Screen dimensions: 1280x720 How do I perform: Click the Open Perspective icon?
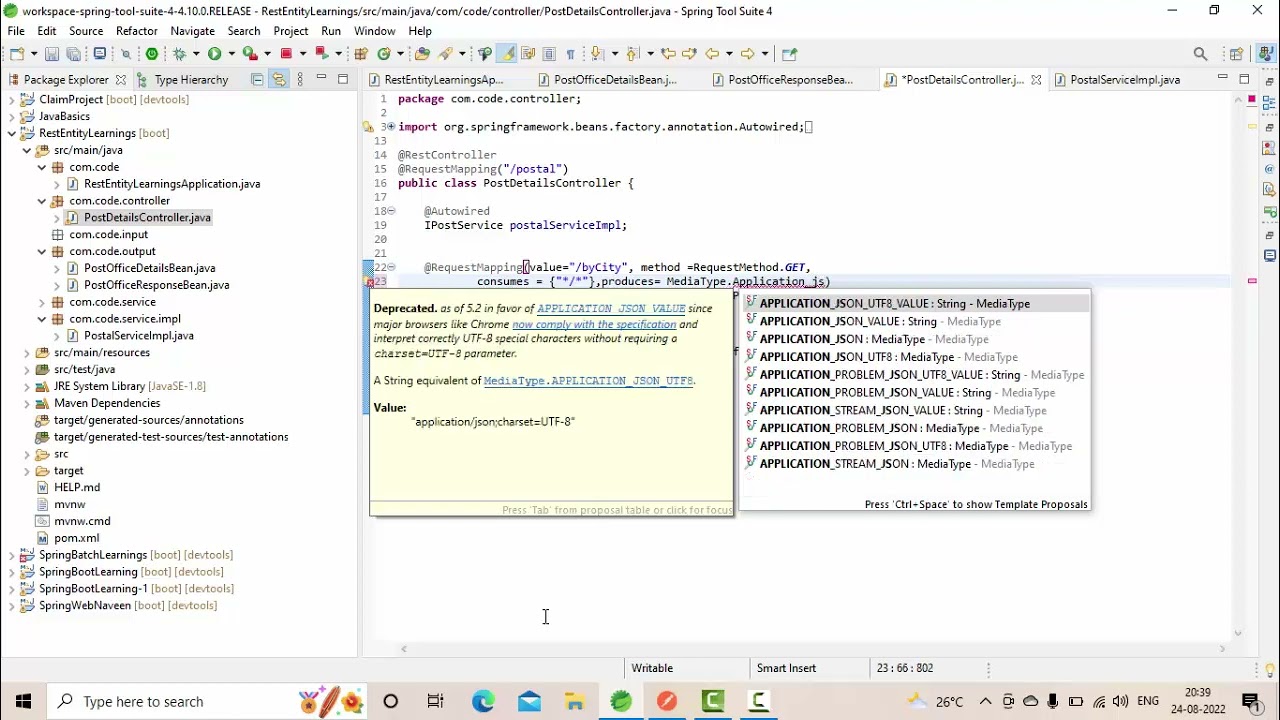pyautogui.click(x=1236, y=54)
